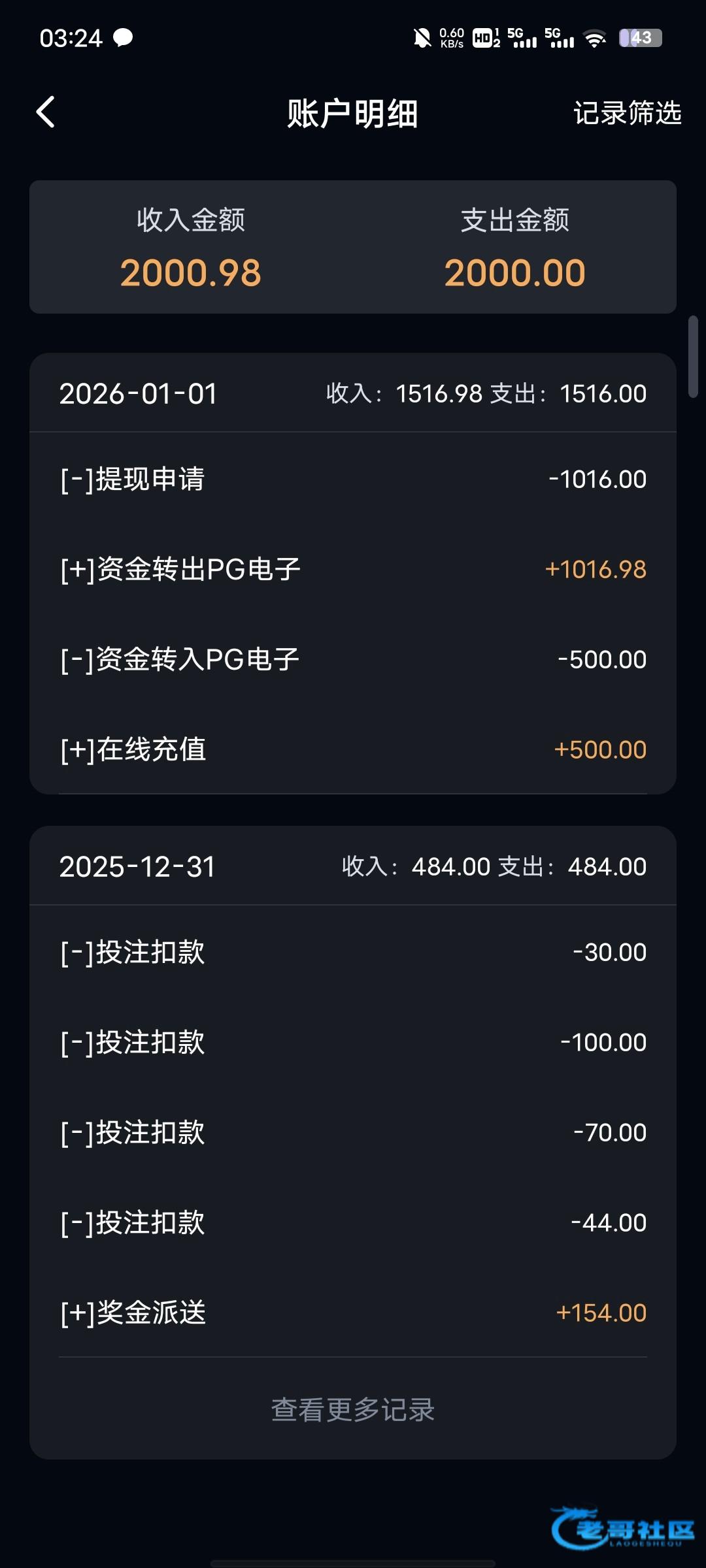Open the 记录筛选 record filter

coord(627,113)
